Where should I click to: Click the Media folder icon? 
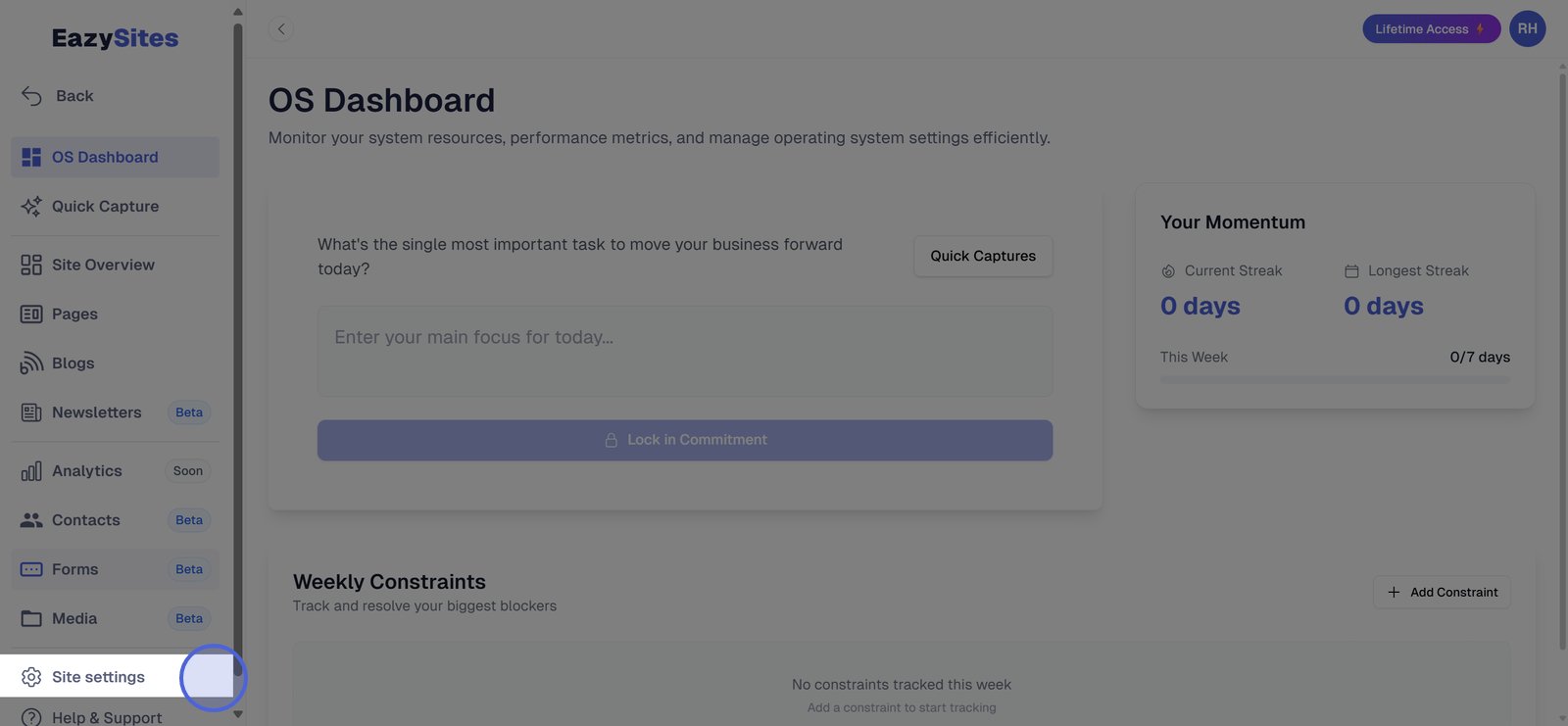31,618
